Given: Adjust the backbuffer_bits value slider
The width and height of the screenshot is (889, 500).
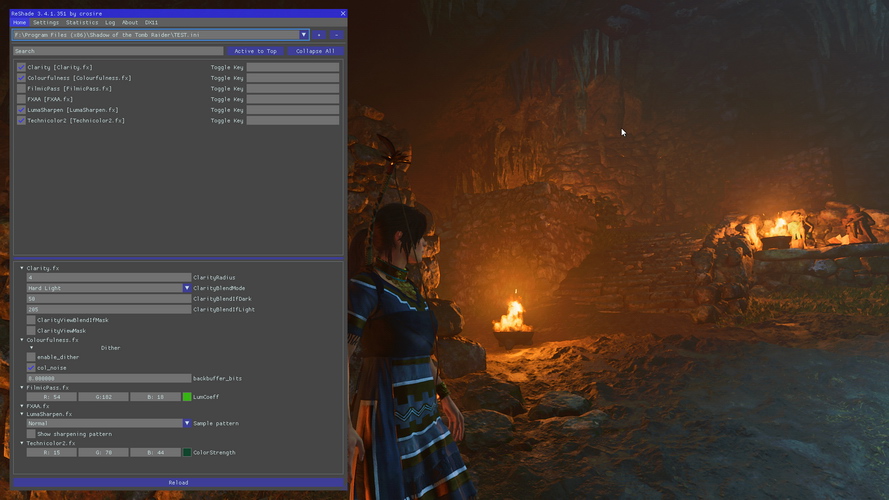Looking at the screenshot, I should (108, 378).
